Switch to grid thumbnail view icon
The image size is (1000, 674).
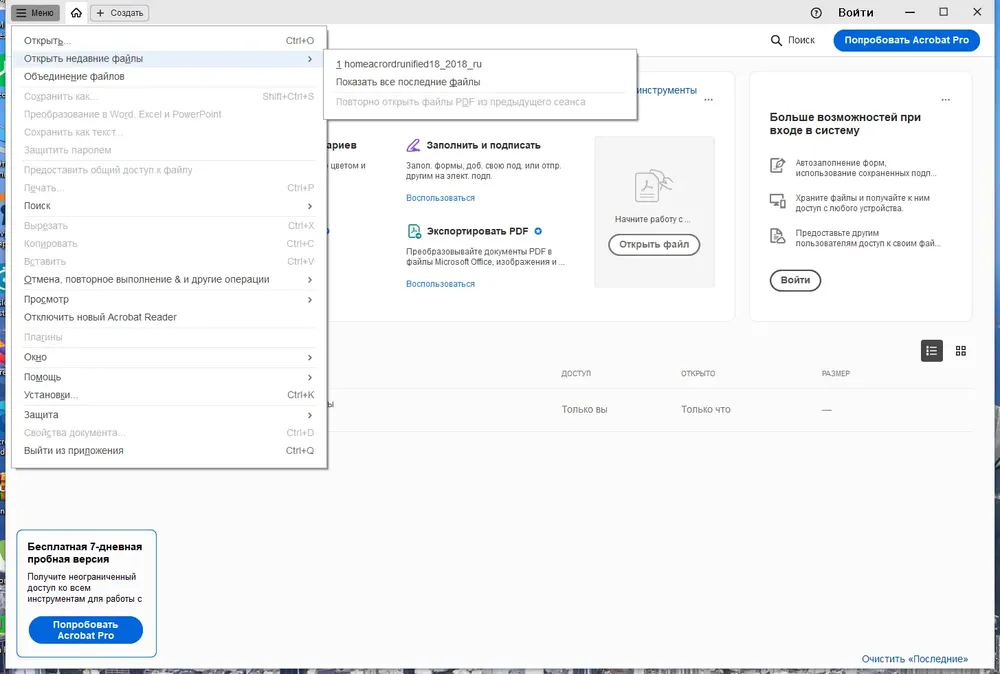coord(961,351)
